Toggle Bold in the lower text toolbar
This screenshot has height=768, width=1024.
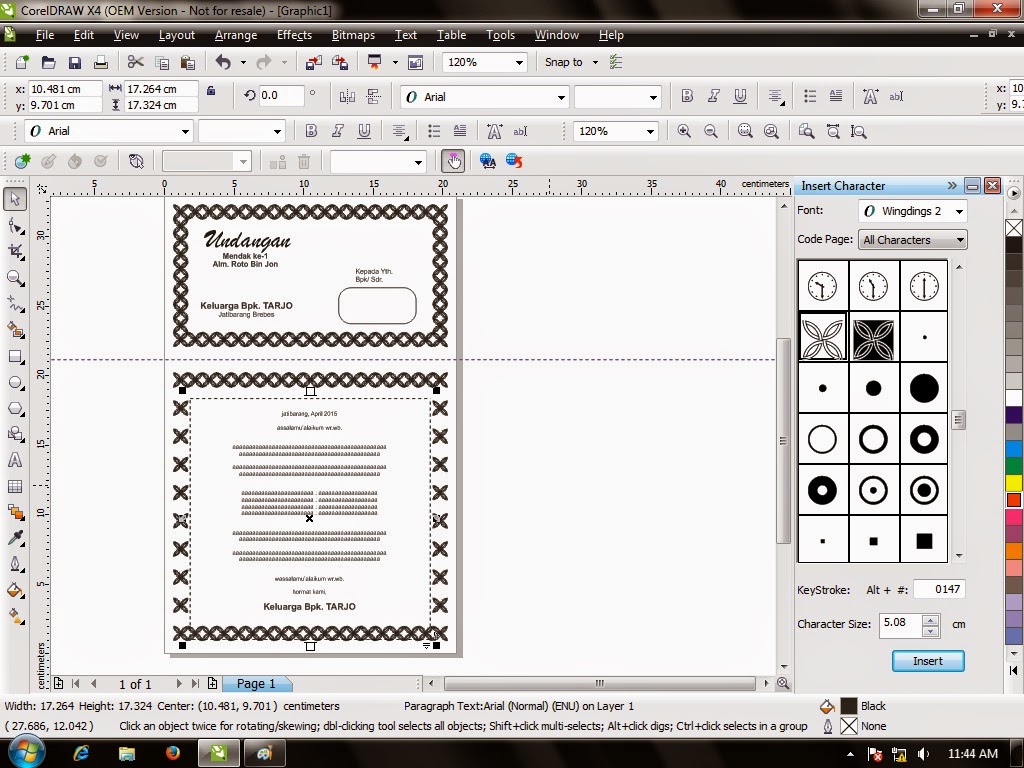[x=311, y=131]
